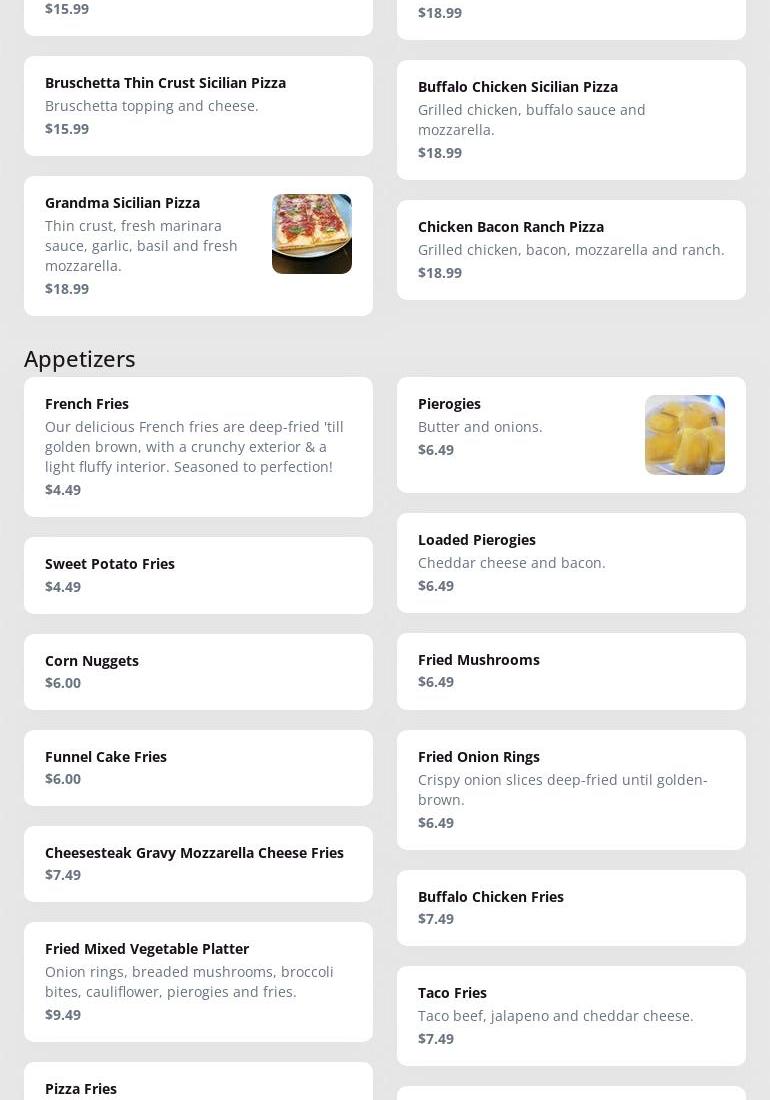Choose the Corn Nuggets item
The image size is (770, 1100).
pos(198,672)
